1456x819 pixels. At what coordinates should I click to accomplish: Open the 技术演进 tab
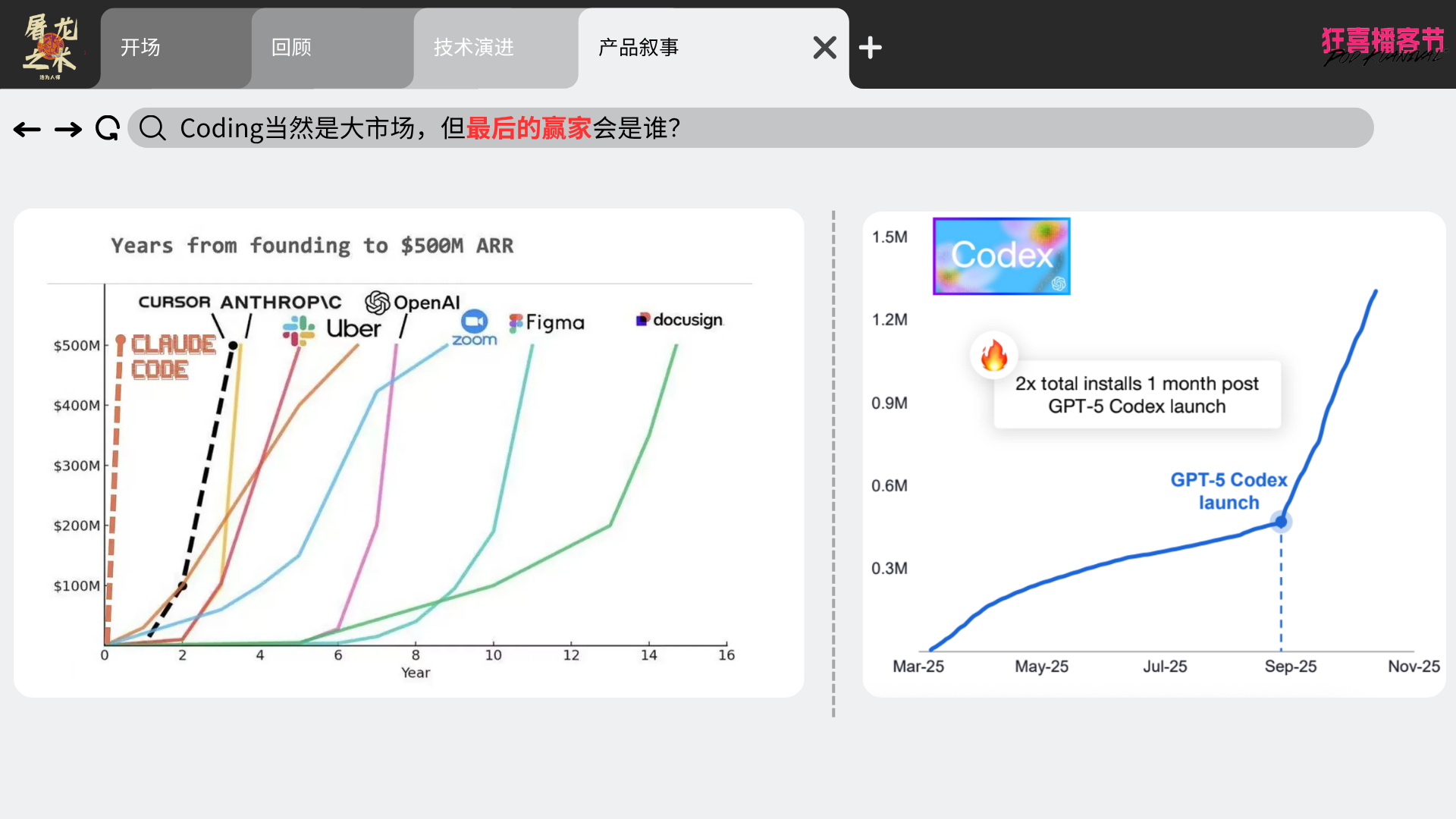(x=494, y=48)
